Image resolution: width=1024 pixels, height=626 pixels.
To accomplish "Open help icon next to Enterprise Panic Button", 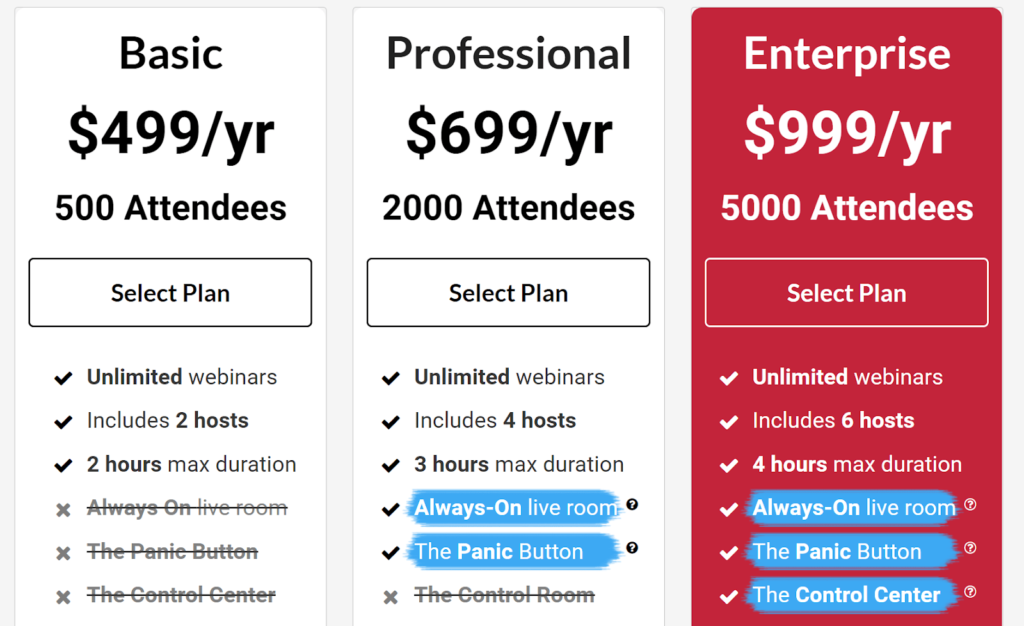I will pos(970,548).
